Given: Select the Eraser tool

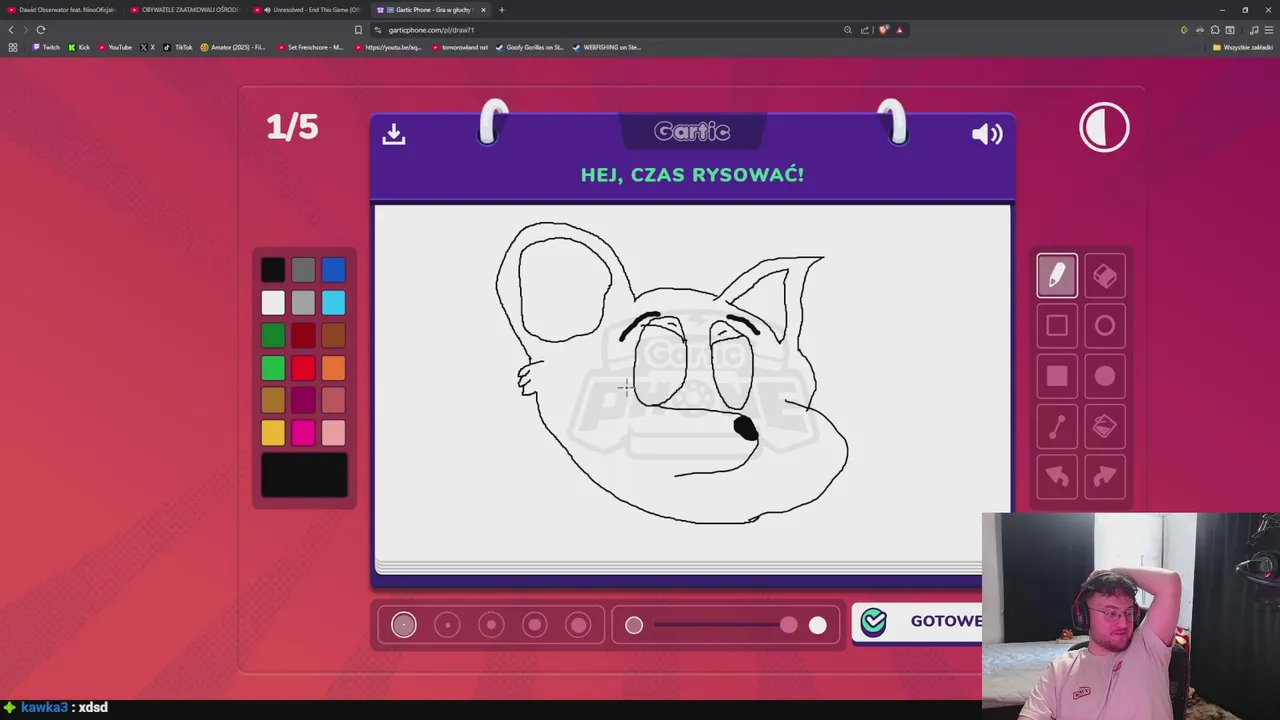Looking at the screenshot, I should tap(1105, 276).
